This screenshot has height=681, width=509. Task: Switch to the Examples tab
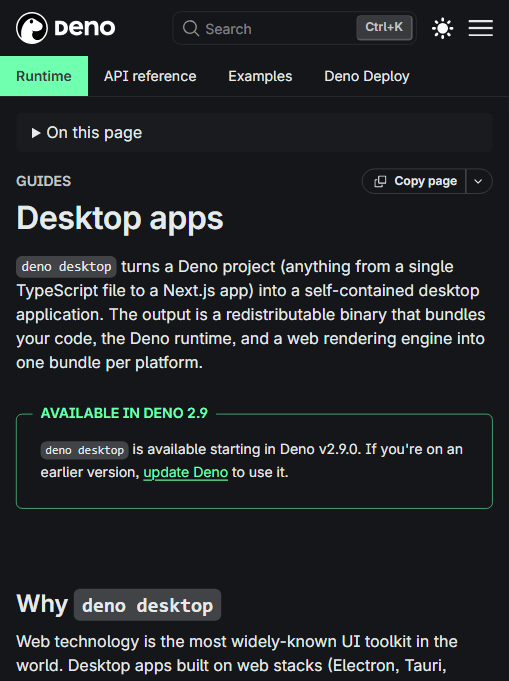(260, 76)
